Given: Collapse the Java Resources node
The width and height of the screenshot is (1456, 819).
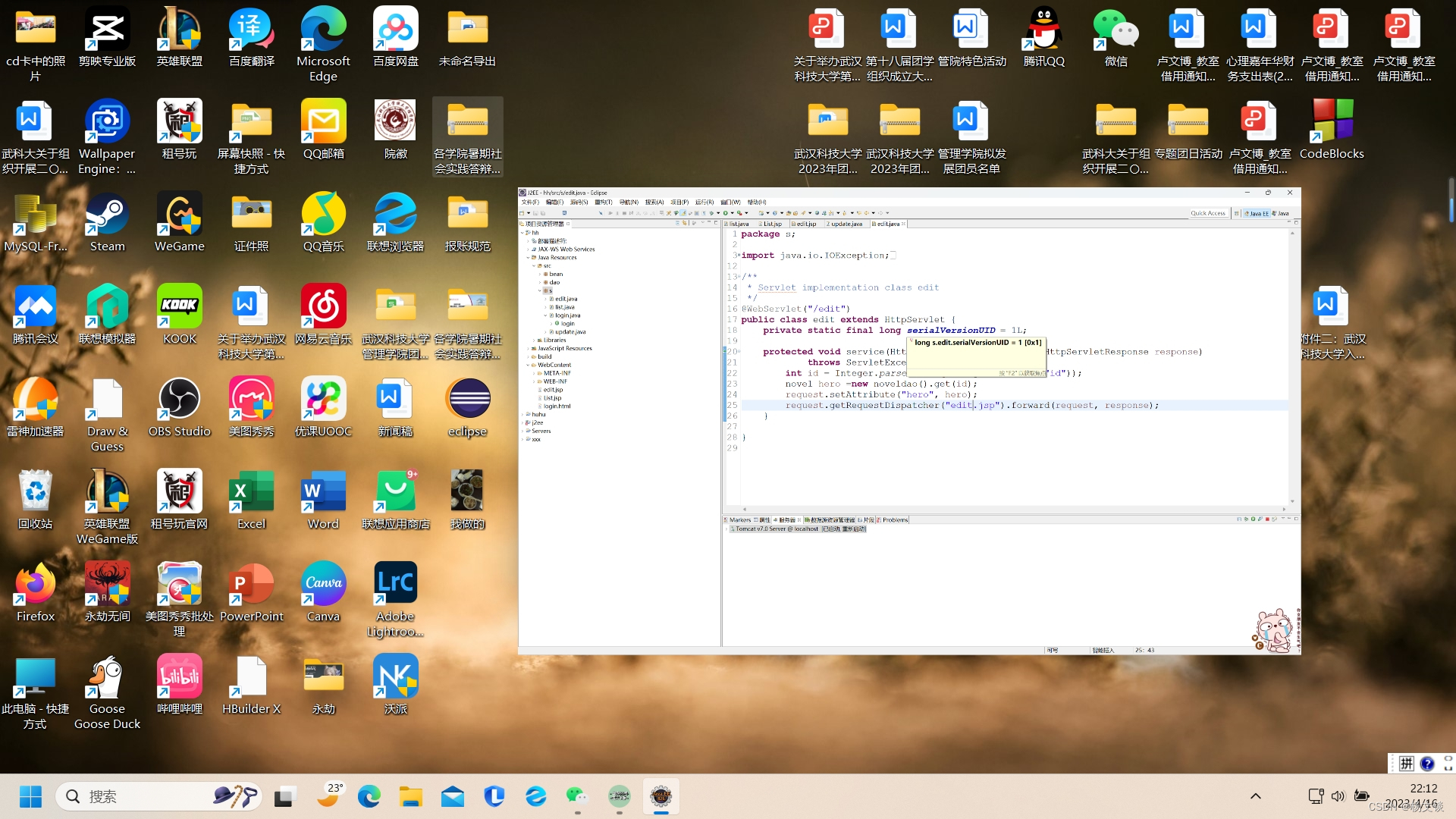Looking at the screenshot, I should [528, 258].
